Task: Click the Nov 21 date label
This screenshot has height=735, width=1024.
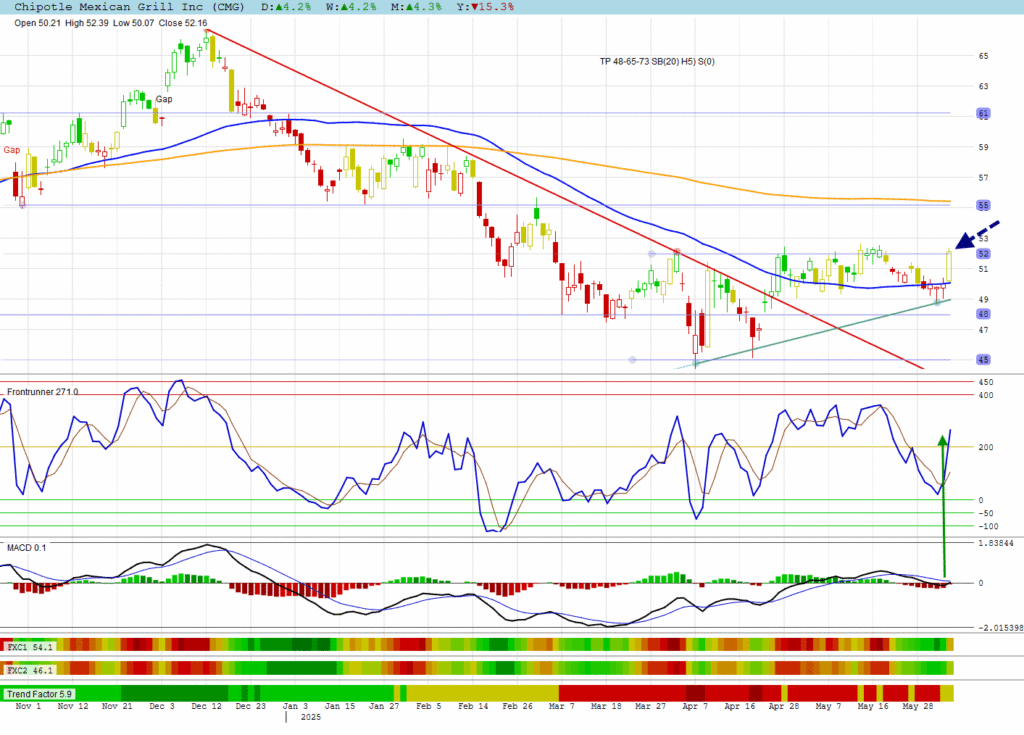Action: (117, 706)
